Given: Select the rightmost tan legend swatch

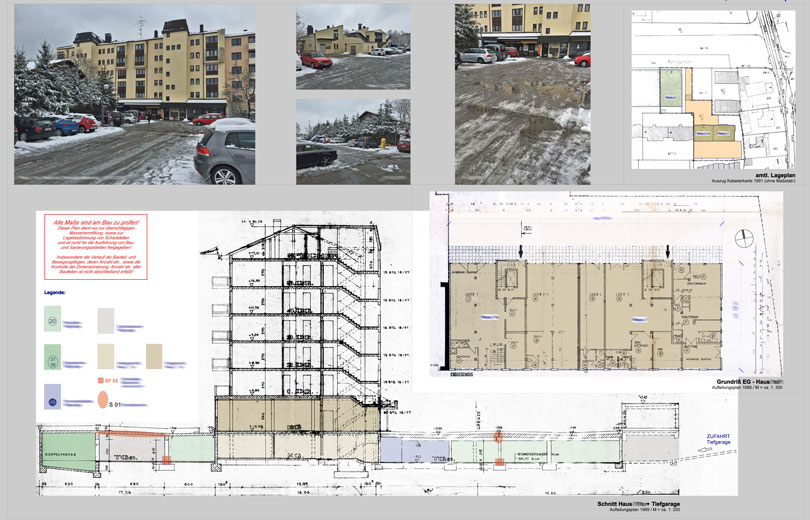Looking at the screenshot, I should 154,356.
